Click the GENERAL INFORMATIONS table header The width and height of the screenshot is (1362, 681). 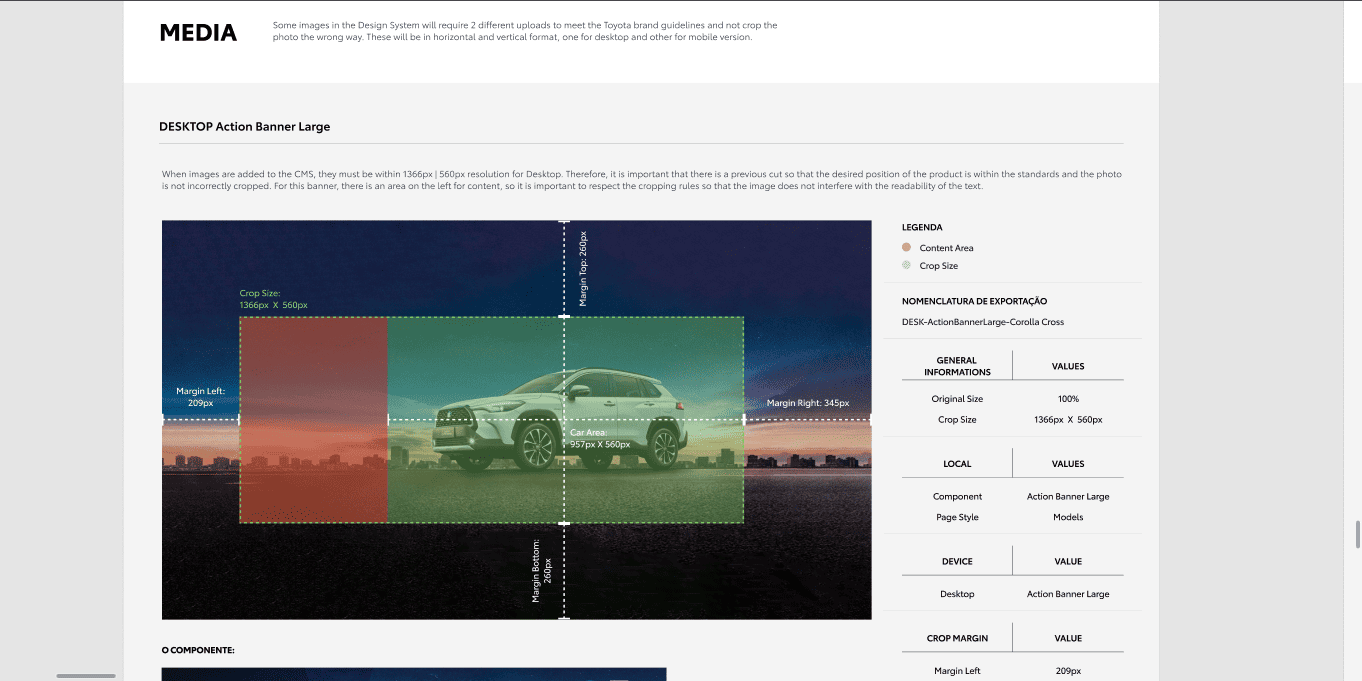[956, 366]
